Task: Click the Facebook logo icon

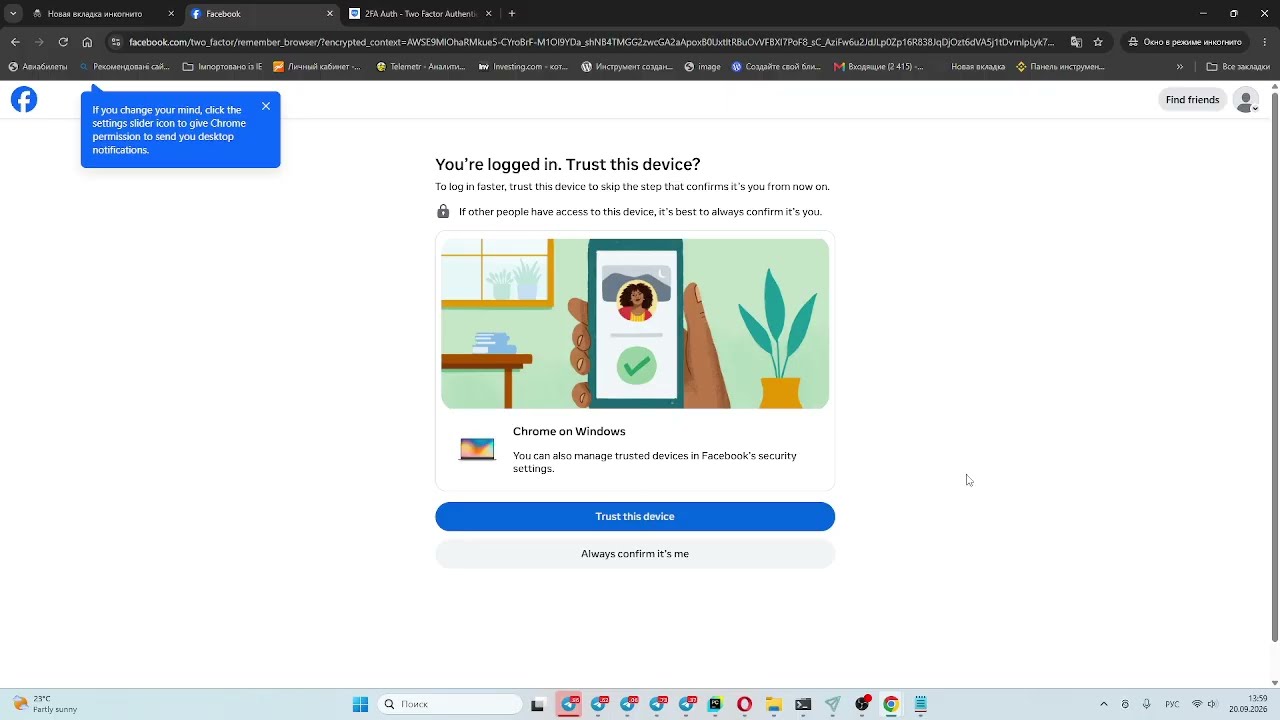Action: click(24, 100)
